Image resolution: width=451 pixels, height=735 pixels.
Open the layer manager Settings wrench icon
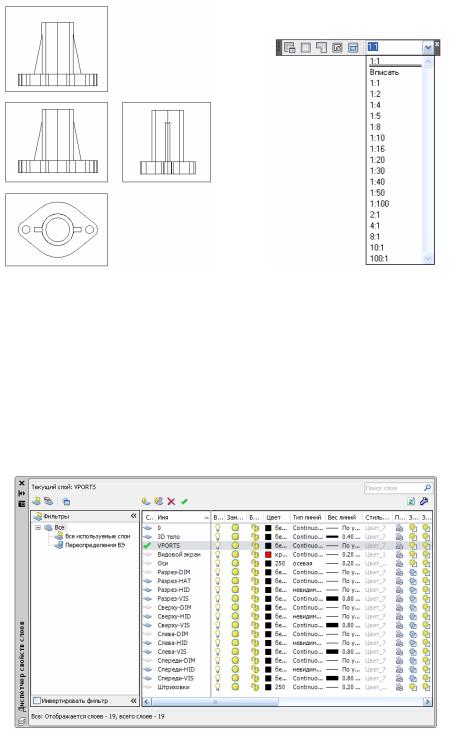pos(424,501)
